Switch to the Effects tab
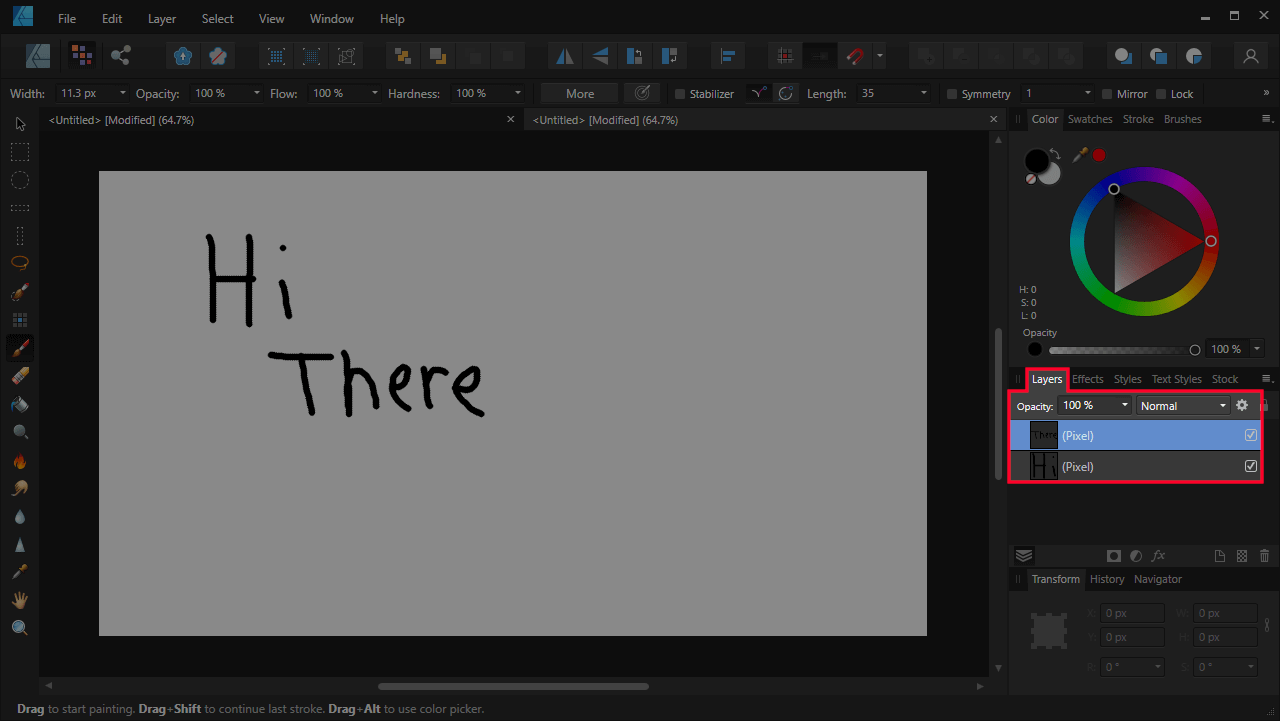 tap(1087, 379)
